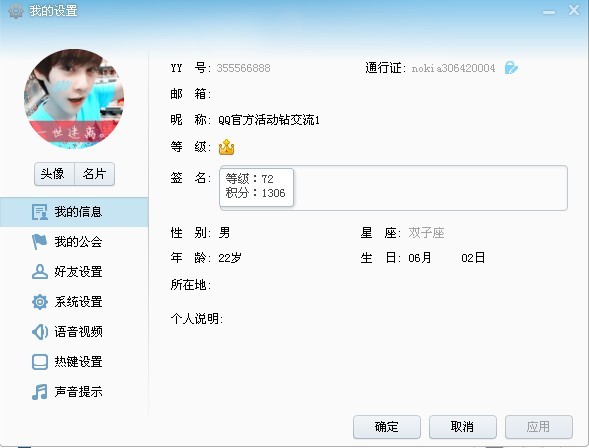
Task: Open the 性别 gender selector showing 男
Action: 224,233
